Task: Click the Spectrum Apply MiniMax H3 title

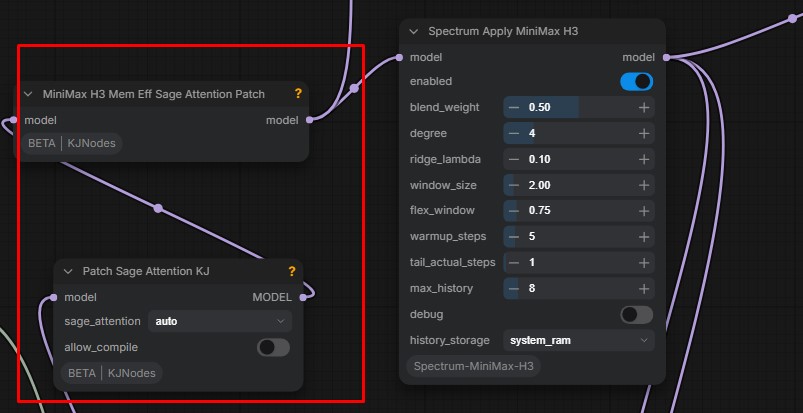Action: 503,31
